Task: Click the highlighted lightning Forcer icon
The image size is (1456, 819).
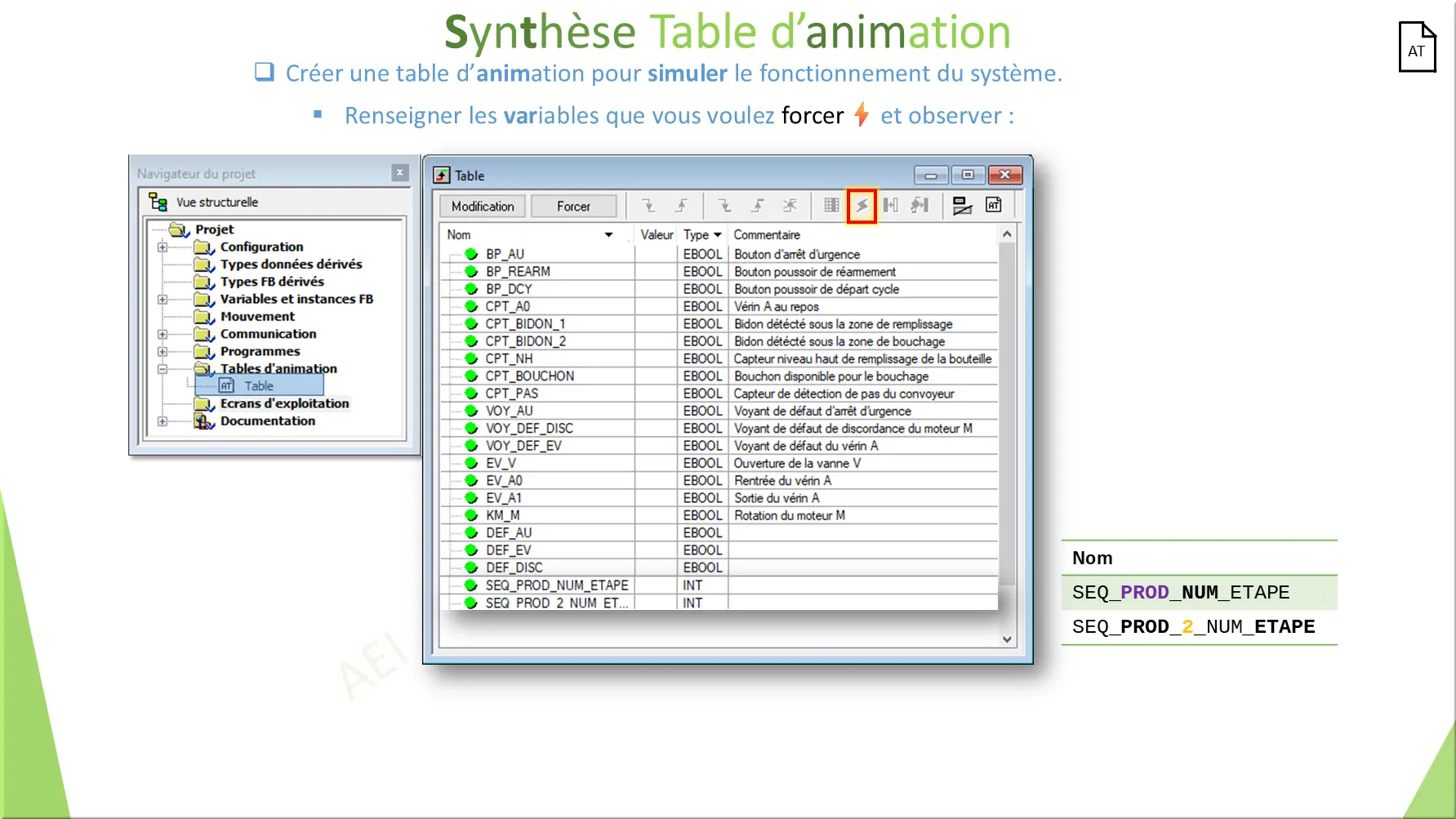Action: (x=862, y=206)
